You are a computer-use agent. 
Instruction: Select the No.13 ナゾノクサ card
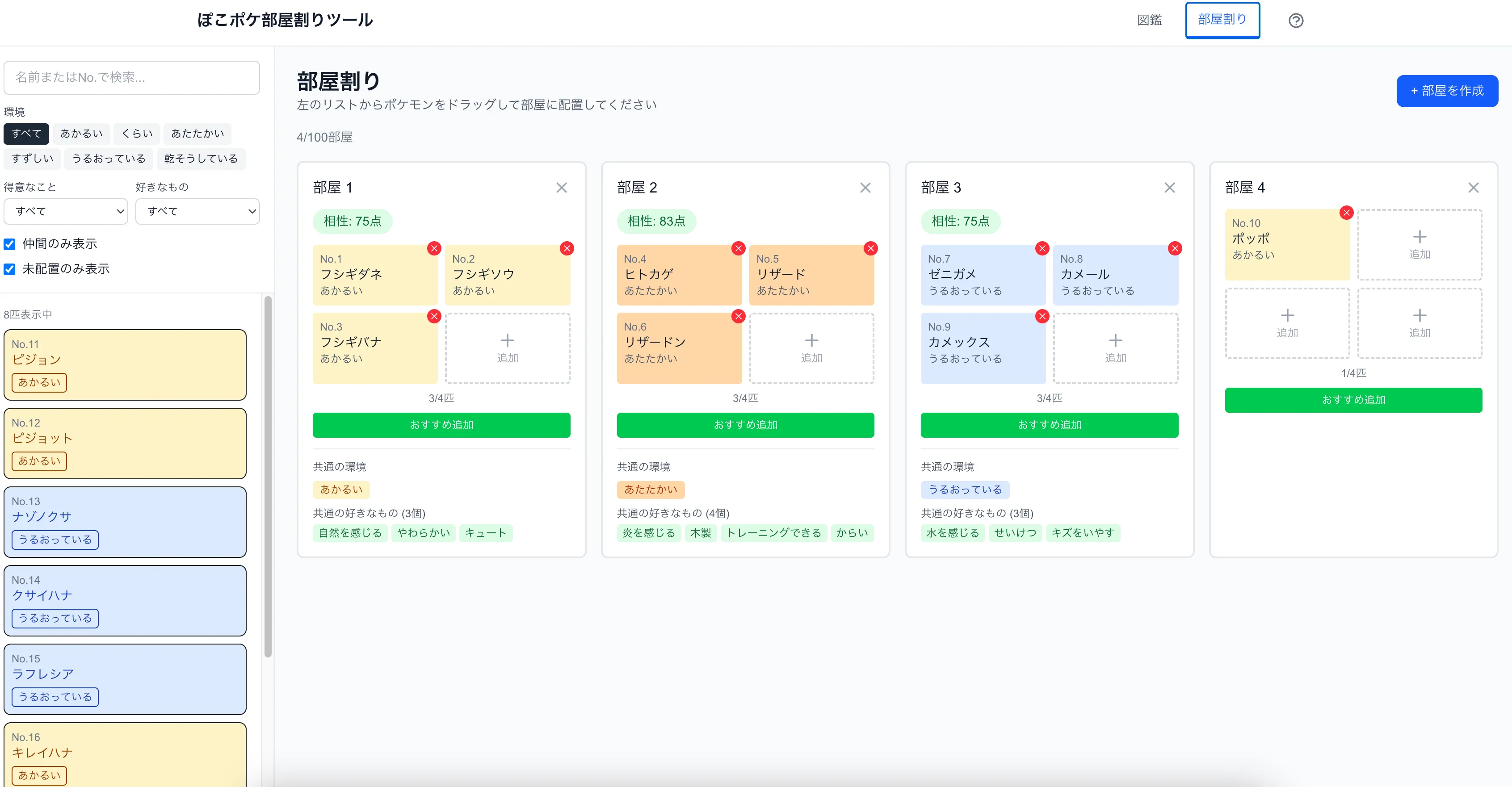tap(125, 522)
